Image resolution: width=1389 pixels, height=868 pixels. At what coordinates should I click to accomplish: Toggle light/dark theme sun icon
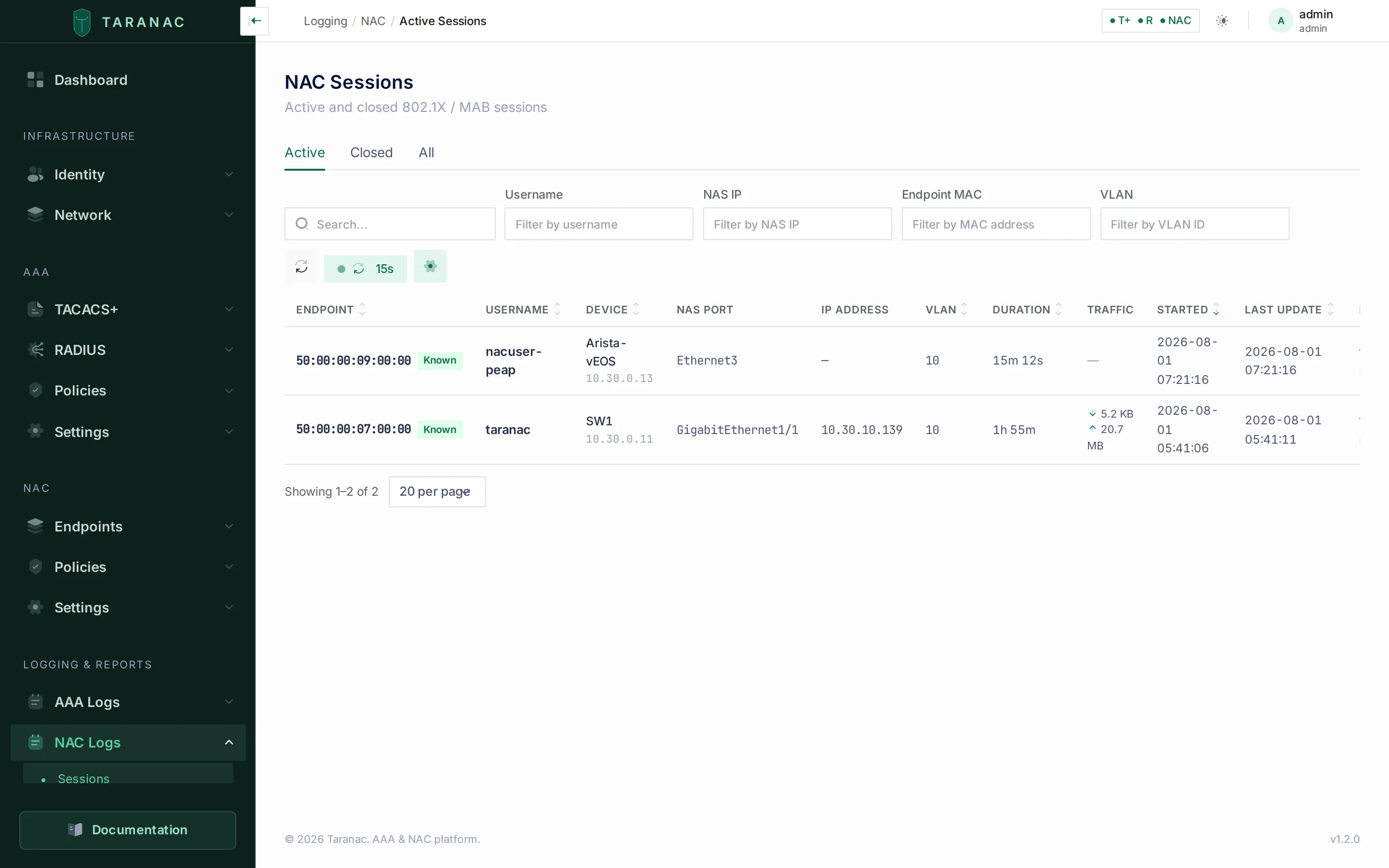pos(1222,21)
